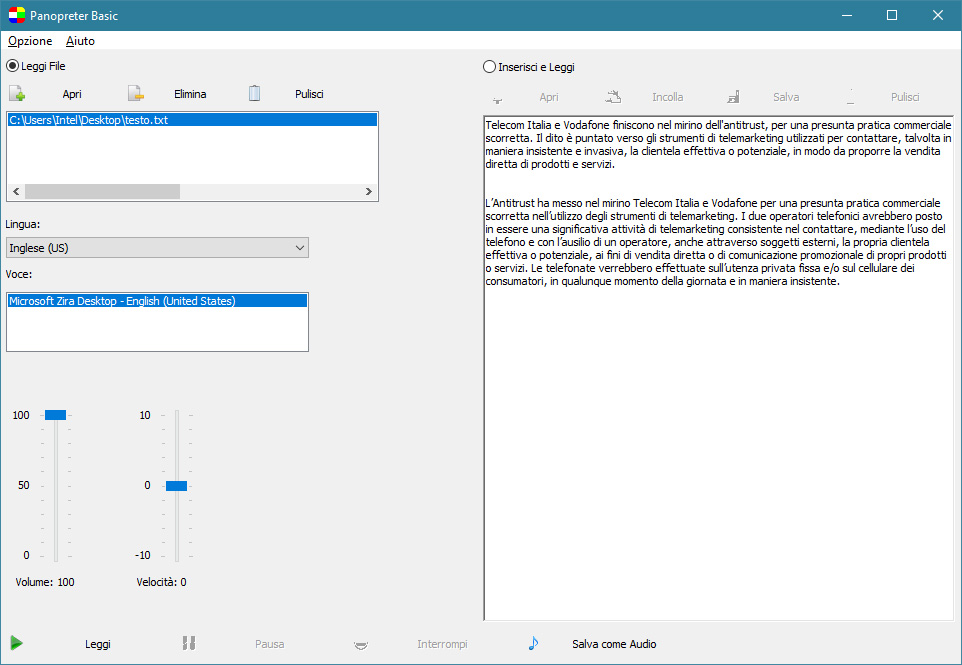Click the Panopreter app icon in title bar
Viewport: 962px width, 665px height.
(17, 15)
